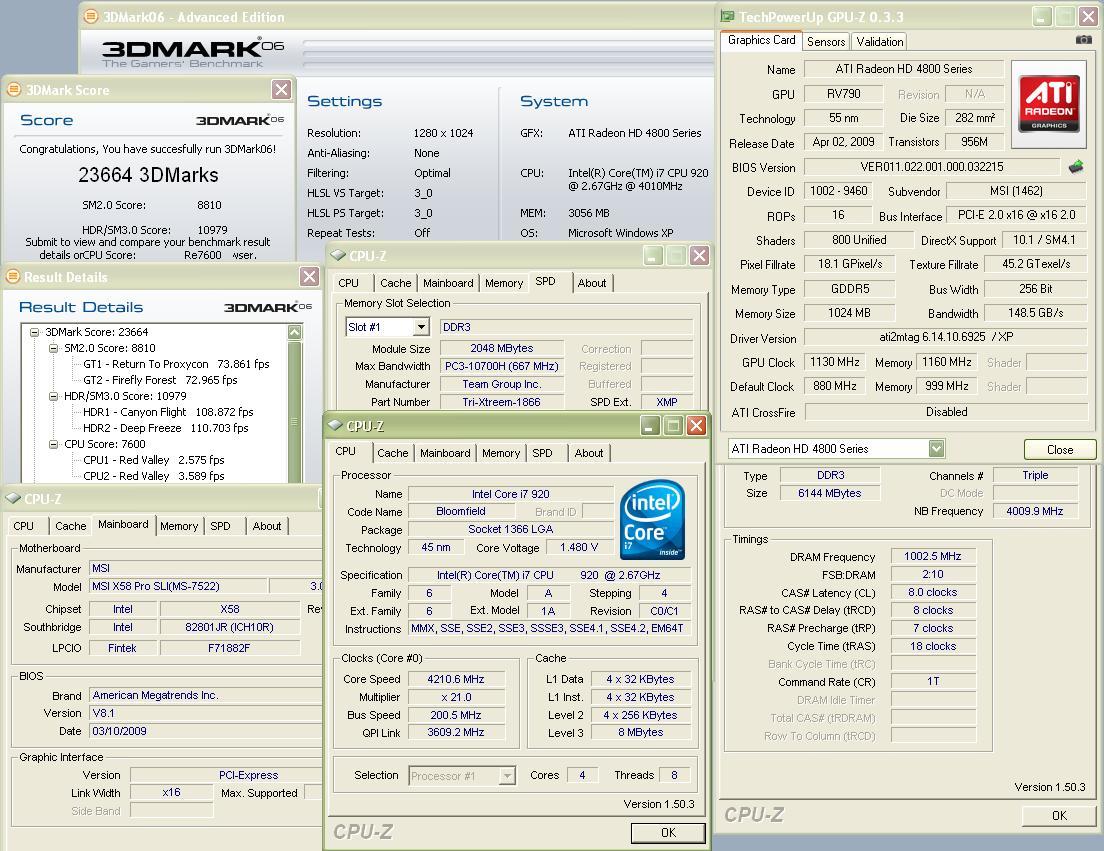This screenshot has width=1104, height=851.
Task: Click the 23664 3DMarks score text
Action: pyautogui.click(x=149, y=175)
